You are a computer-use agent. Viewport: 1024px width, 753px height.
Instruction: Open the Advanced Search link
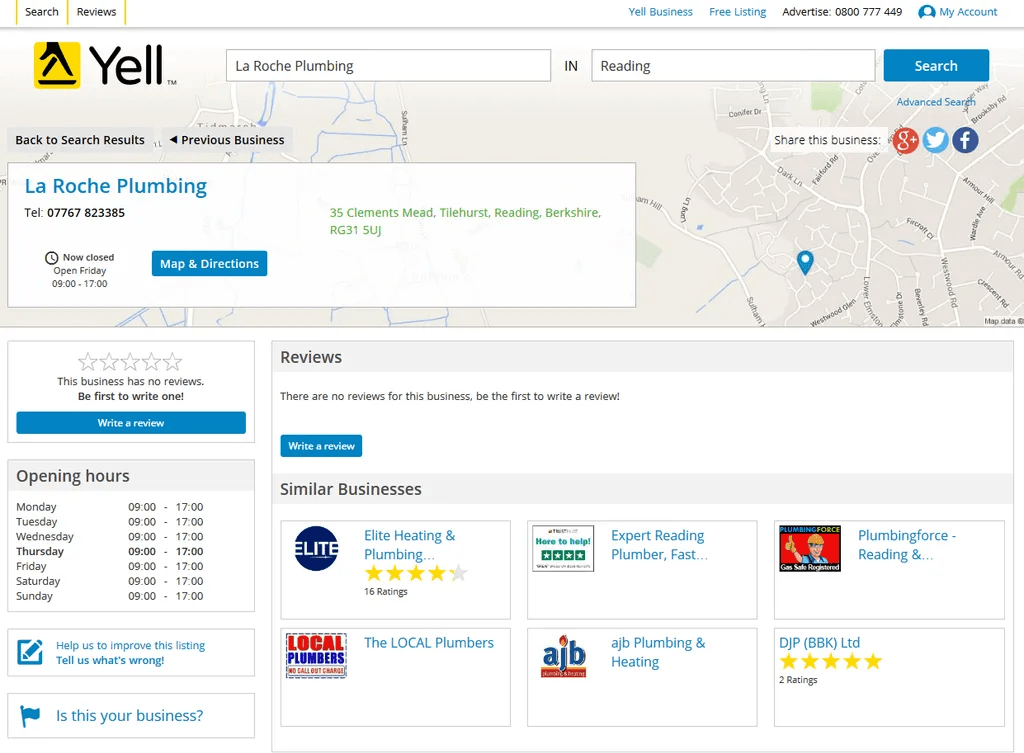click(x=935, y=102)
